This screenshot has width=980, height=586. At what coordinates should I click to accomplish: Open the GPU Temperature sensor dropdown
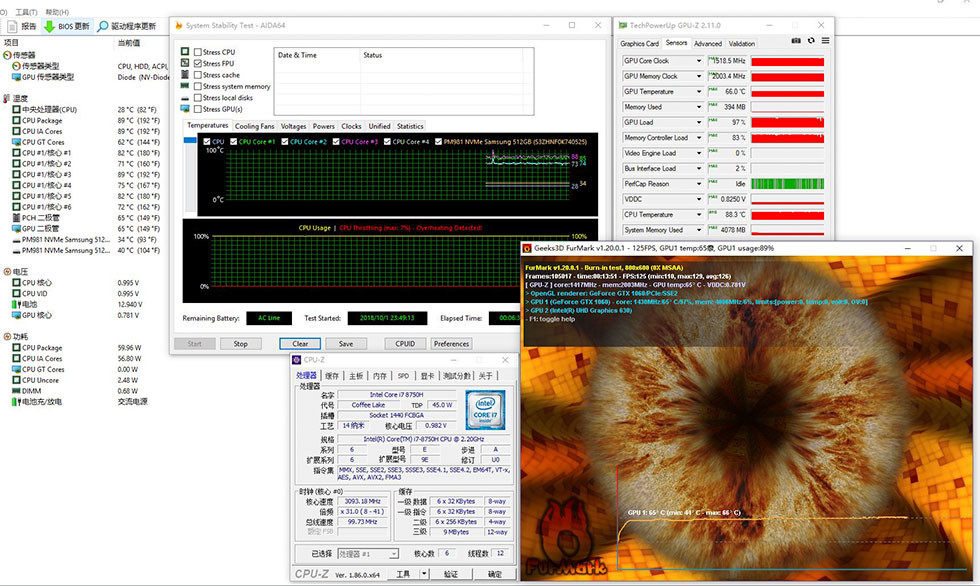[699, 92]
